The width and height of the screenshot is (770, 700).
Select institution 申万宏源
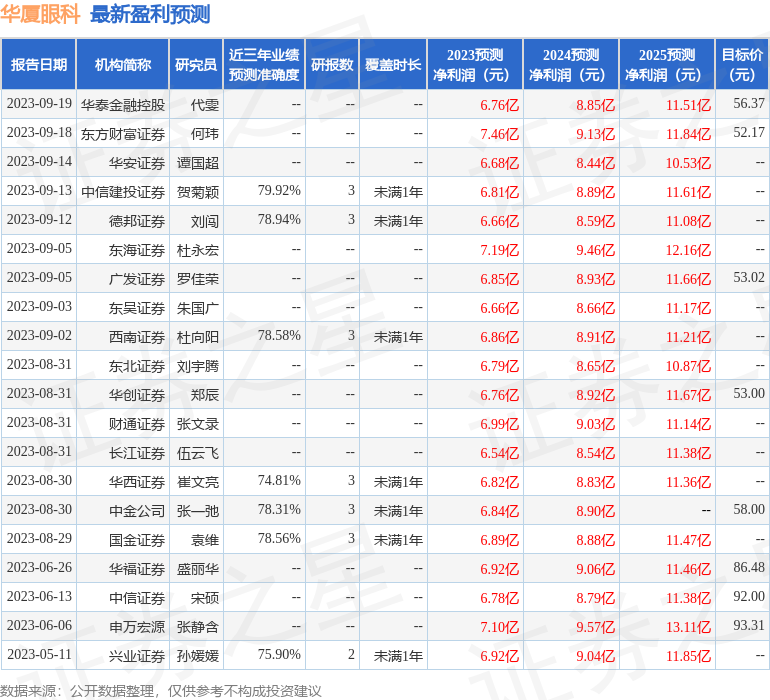137,626
